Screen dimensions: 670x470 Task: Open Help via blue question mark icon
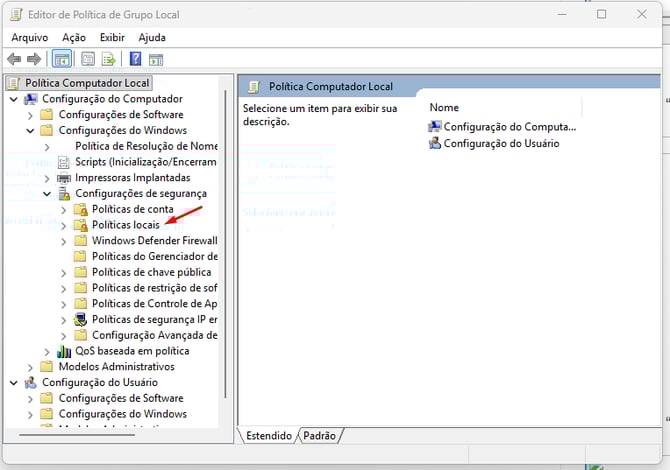[x=135, y=59]
